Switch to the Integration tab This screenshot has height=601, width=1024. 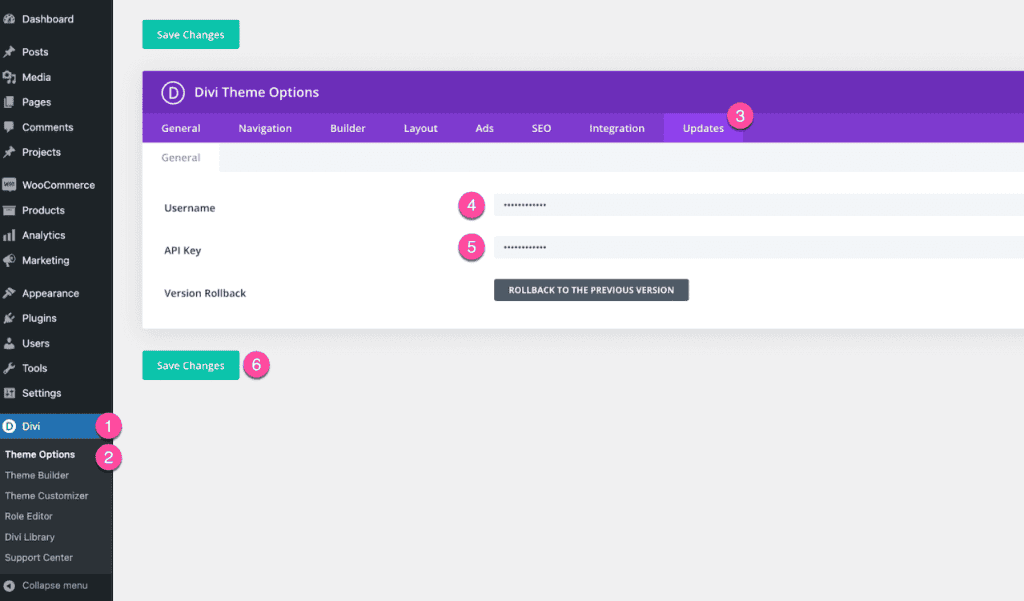[617, 128]
